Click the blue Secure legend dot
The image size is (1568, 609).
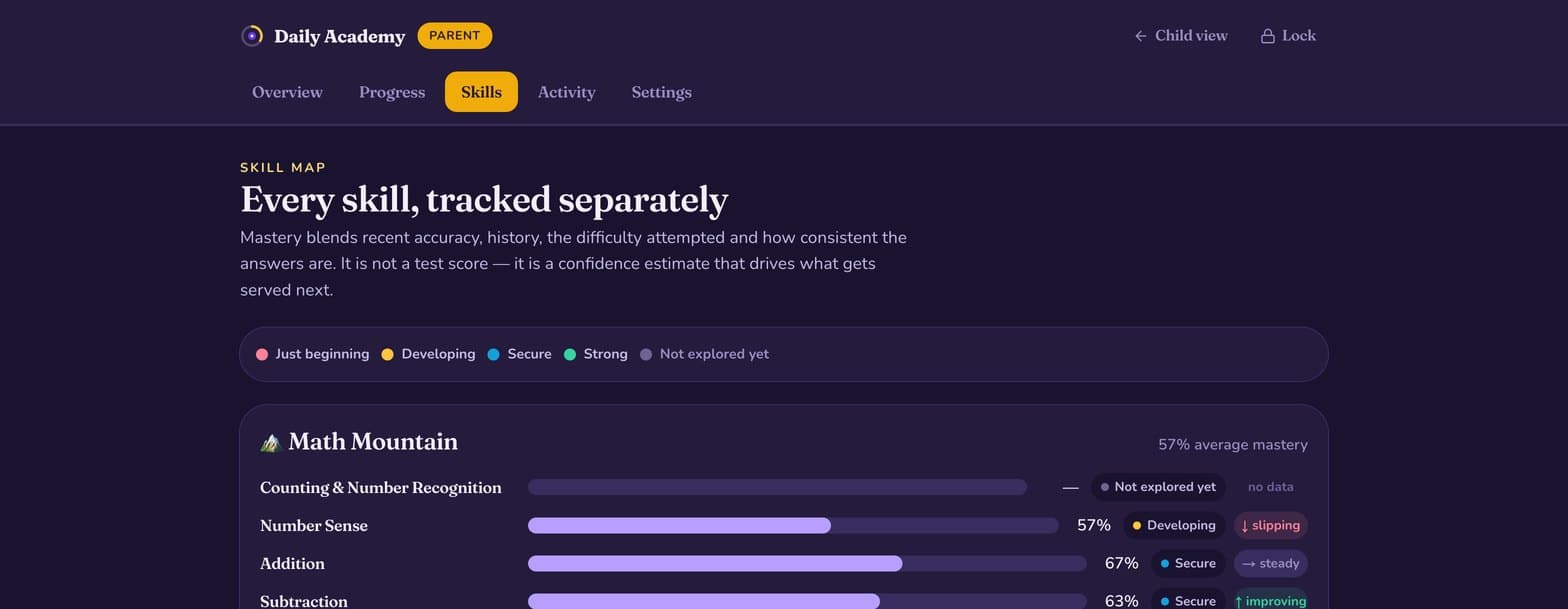494,354
